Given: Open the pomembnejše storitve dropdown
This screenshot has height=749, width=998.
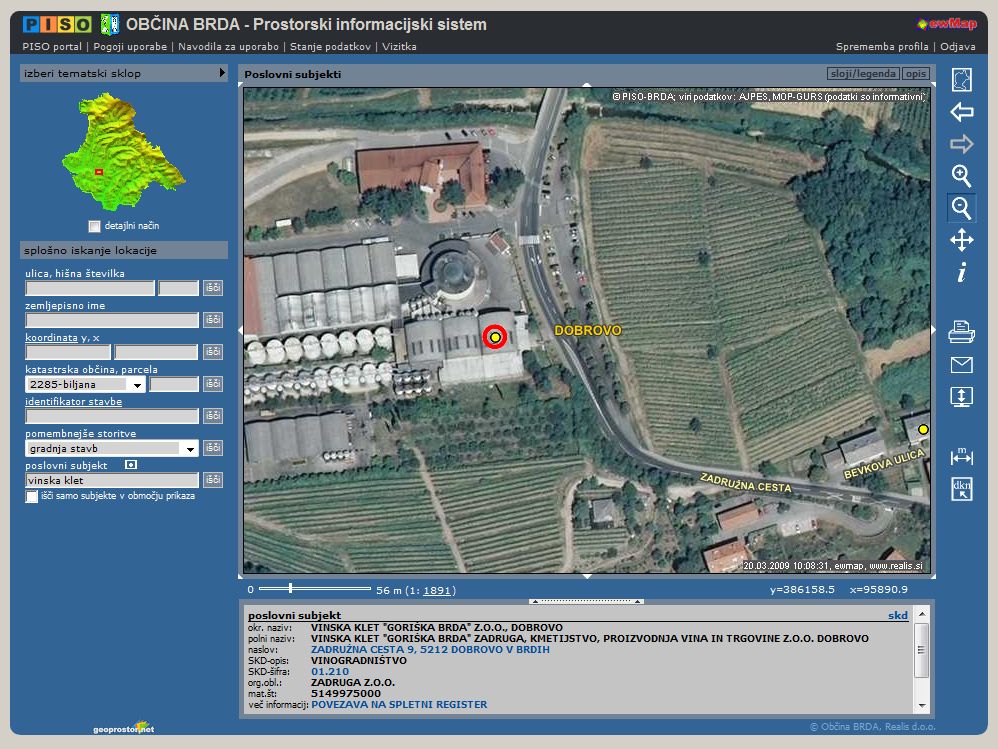Looking at the screenshot, I should [189, 449].
